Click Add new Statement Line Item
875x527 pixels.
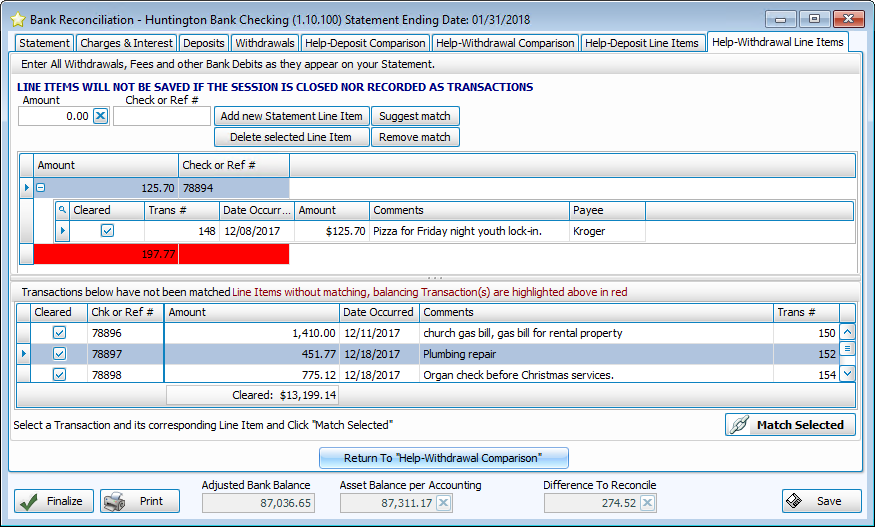pos(291,116)
